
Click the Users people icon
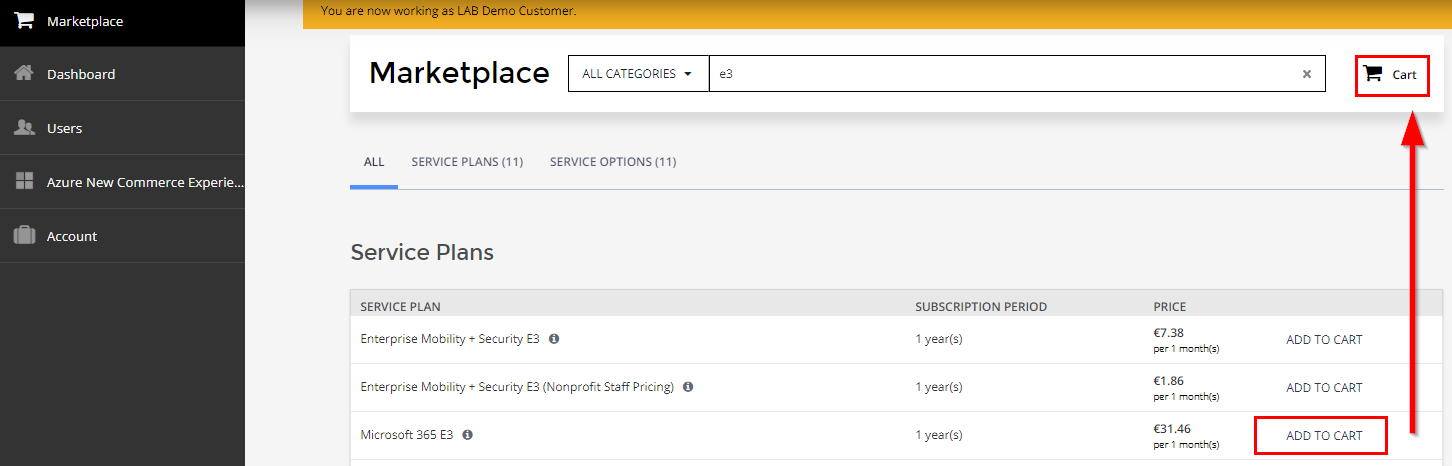(x=24, y=127)
